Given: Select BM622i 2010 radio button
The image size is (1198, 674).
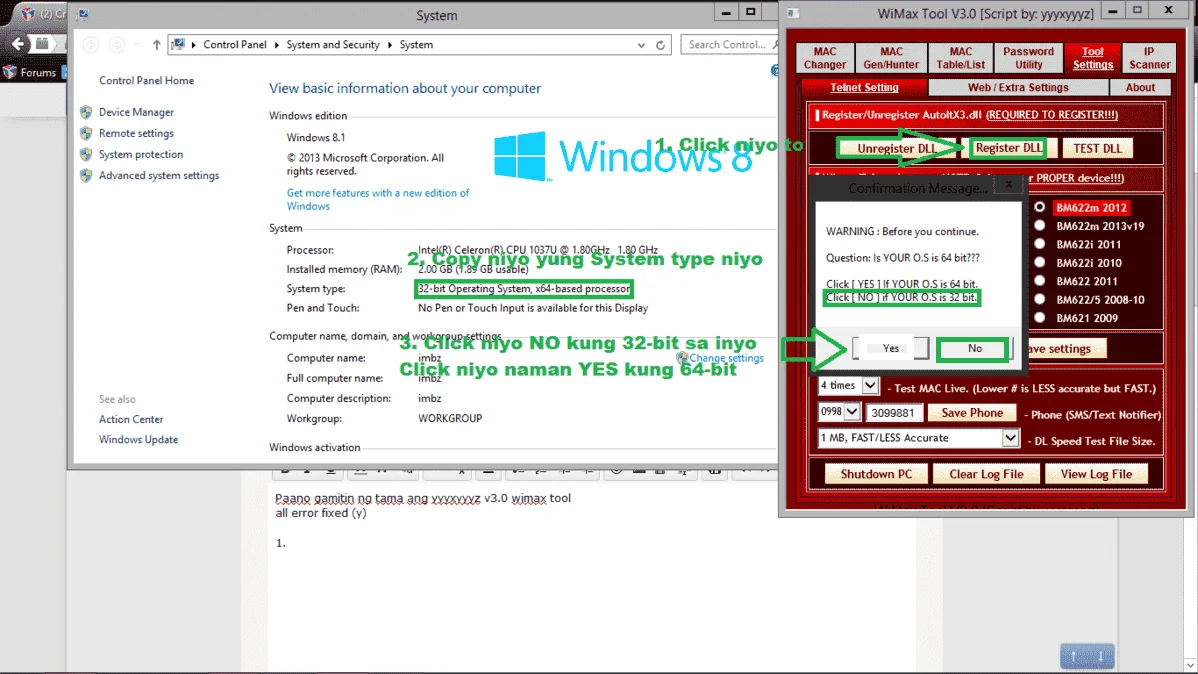Looking at the screenshot, I should click(1040, 262).
